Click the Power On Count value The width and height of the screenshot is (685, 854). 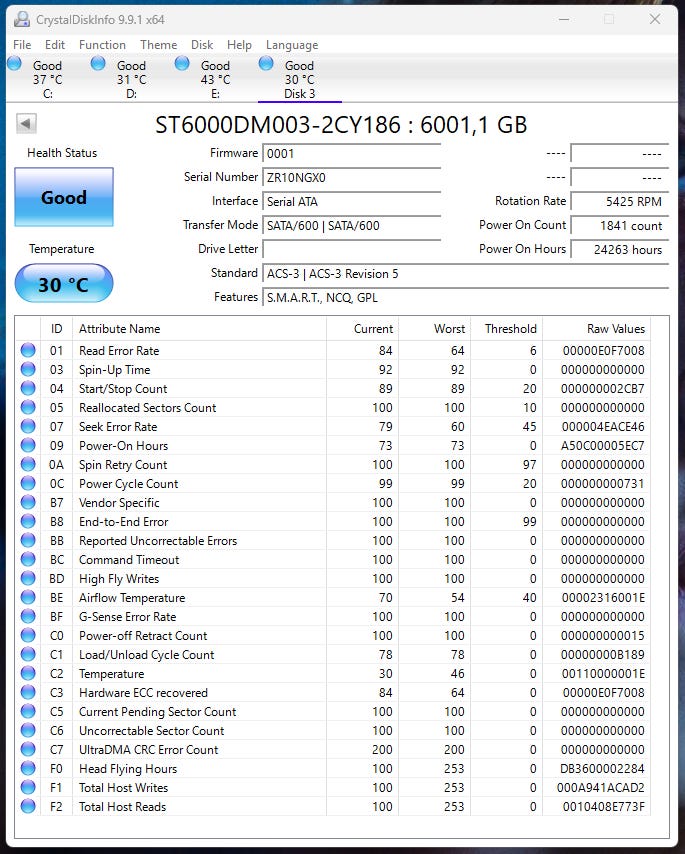pos(620,225)
